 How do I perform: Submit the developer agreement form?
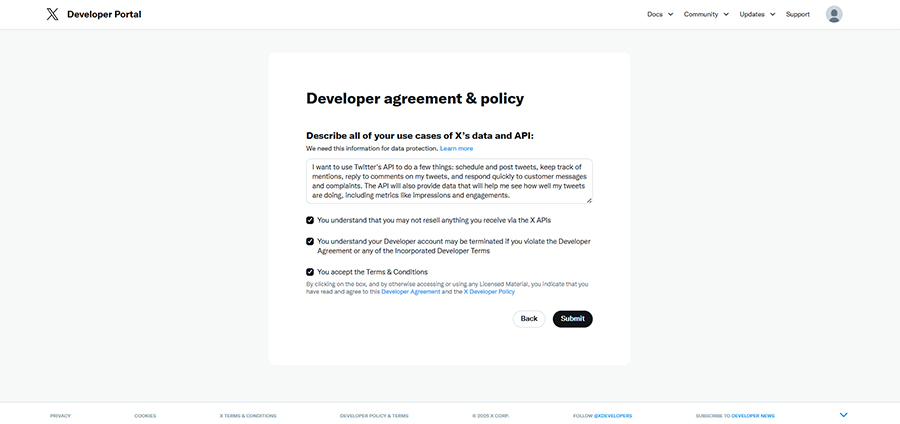coord(572,319)
